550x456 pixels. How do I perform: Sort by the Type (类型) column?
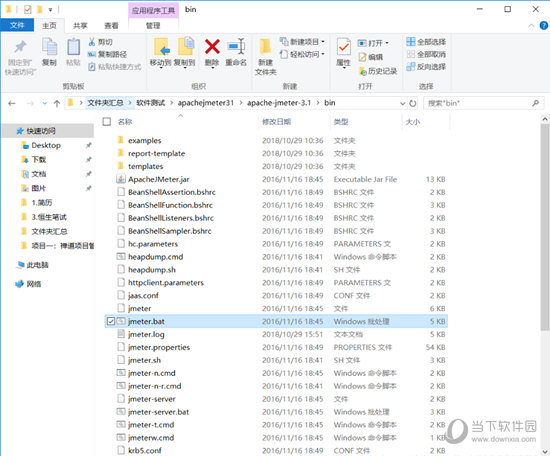coord(341,122)
